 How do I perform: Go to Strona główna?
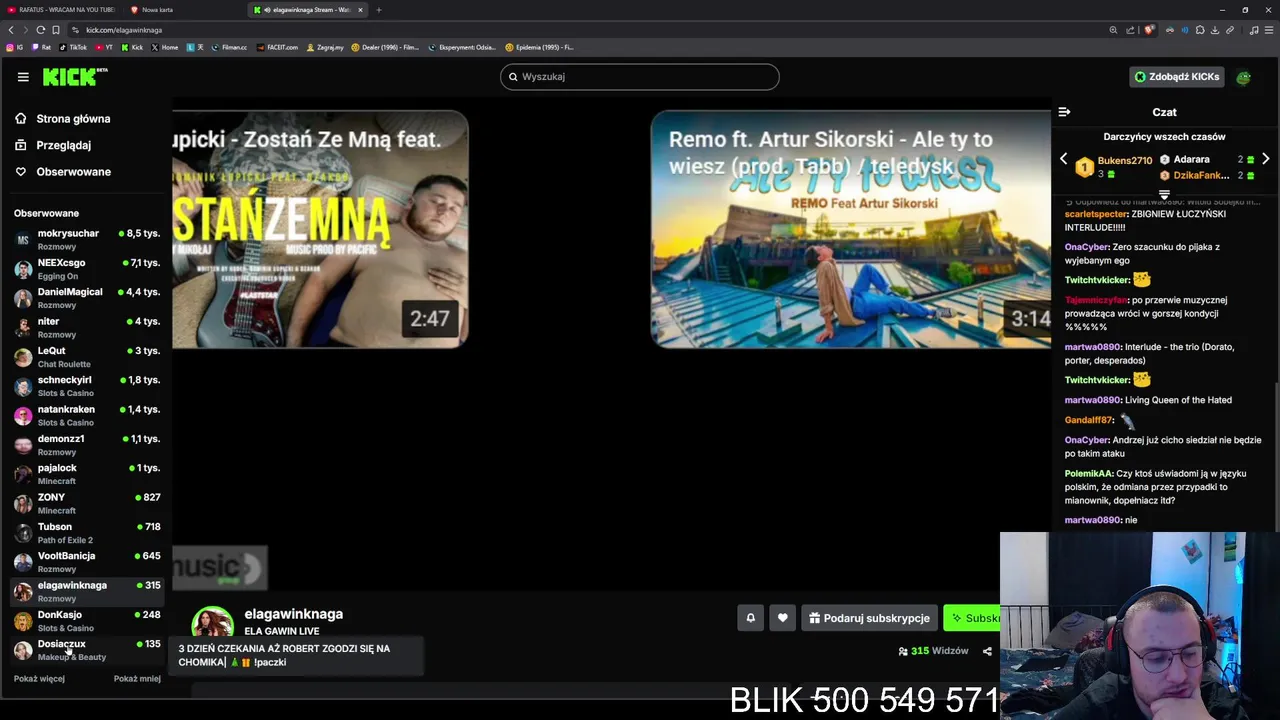tap(62, 119)
